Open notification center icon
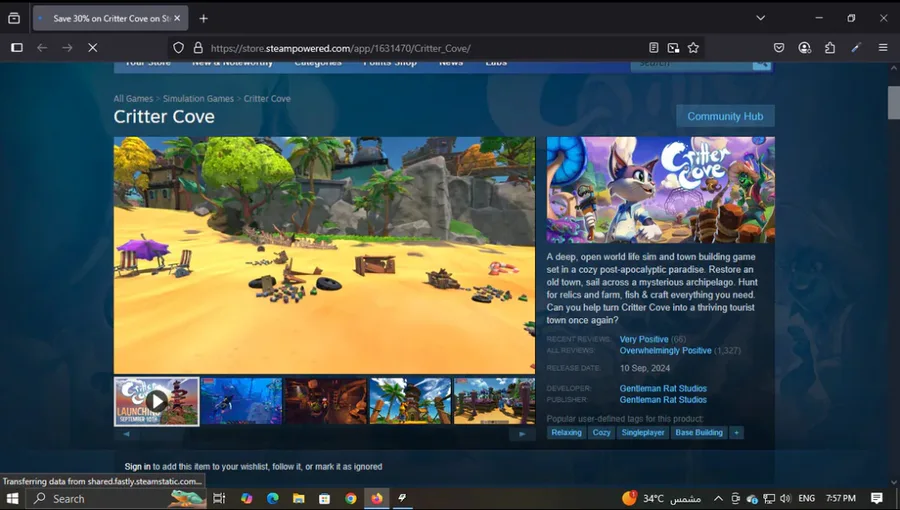Image resolution: width=900 pixels, height=510 pixels. (x=876, y=499)
